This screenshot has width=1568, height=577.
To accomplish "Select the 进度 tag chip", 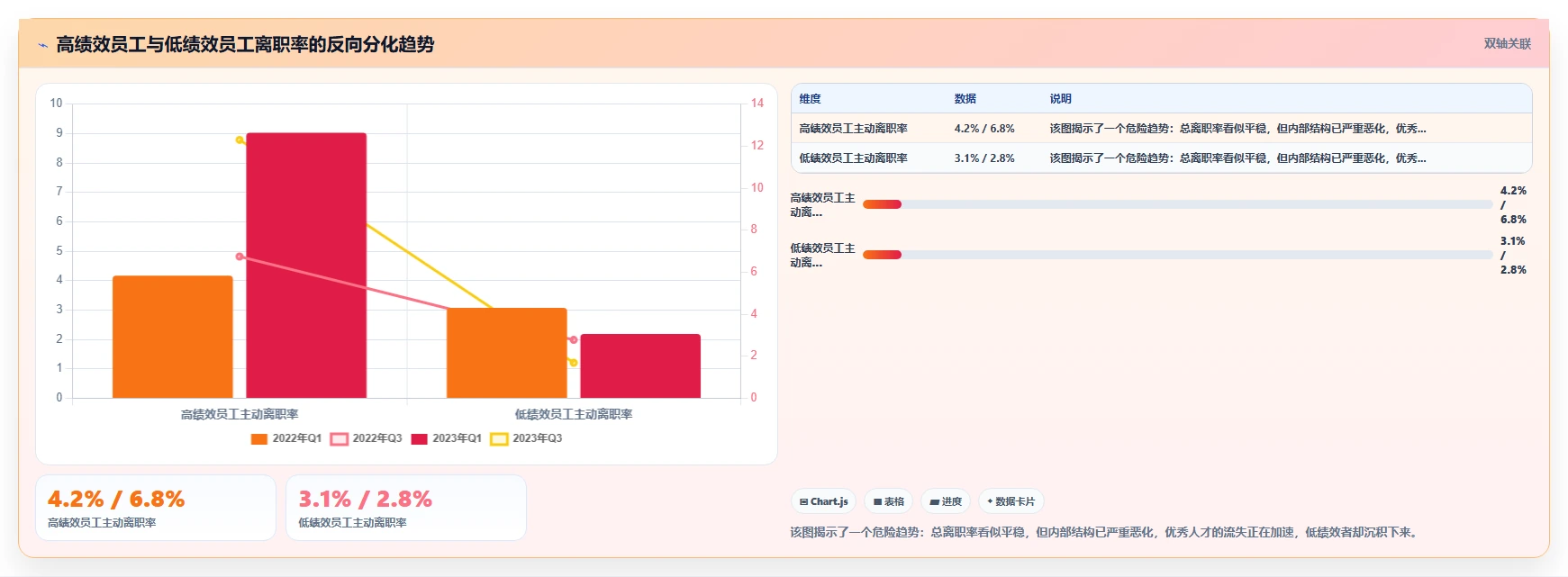I will [x=946, y=501].
